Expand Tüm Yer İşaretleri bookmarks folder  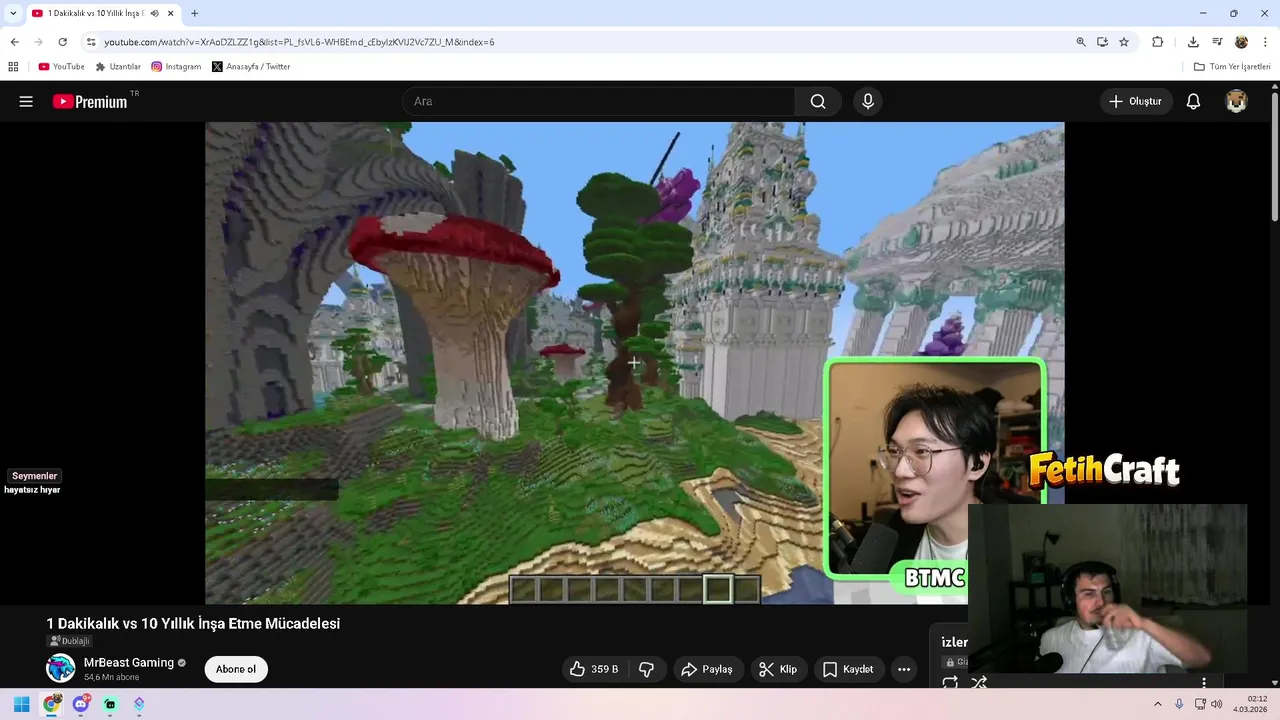coord(1232,67)
